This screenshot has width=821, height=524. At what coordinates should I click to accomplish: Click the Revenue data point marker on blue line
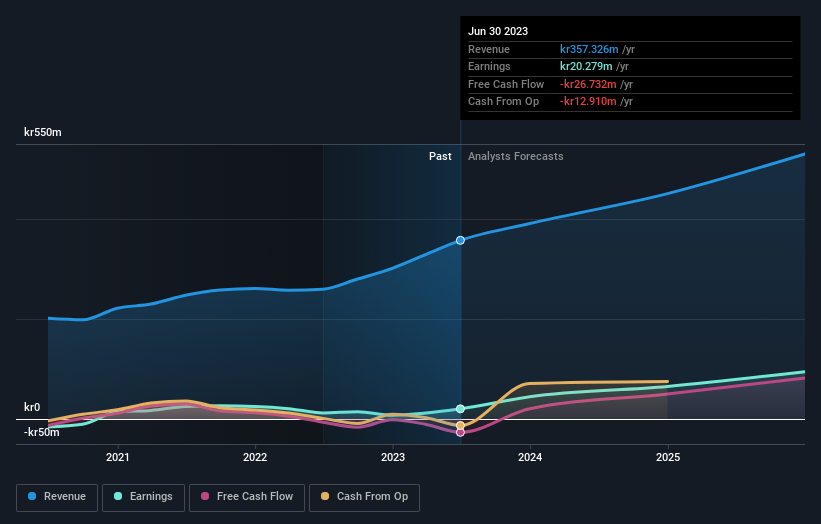click(460, 240)
